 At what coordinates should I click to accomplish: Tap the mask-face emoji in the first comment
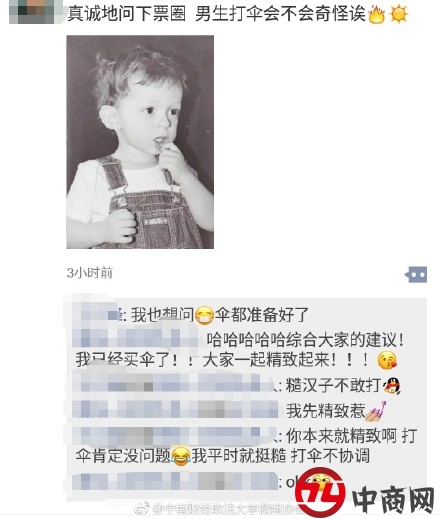204,315
